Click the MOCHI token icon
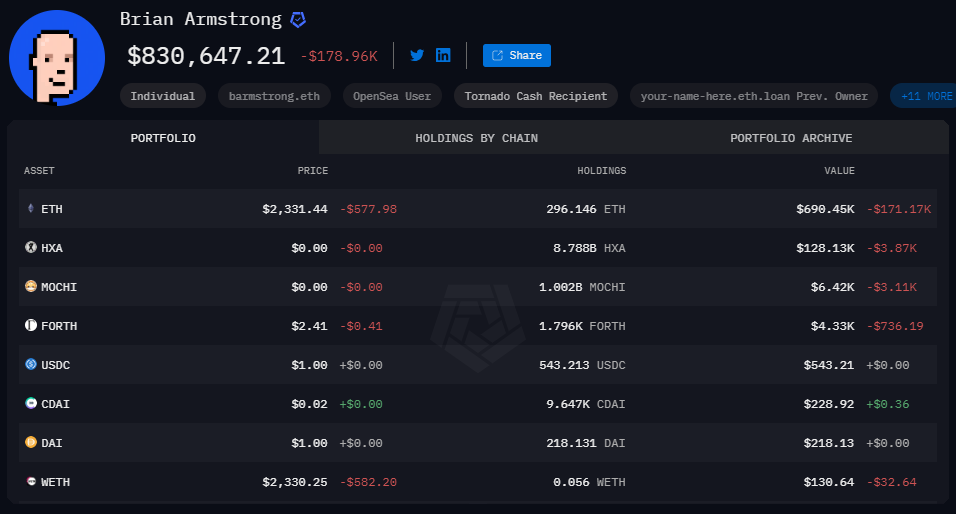Viewport: 956px width, 514px height. 30,287
